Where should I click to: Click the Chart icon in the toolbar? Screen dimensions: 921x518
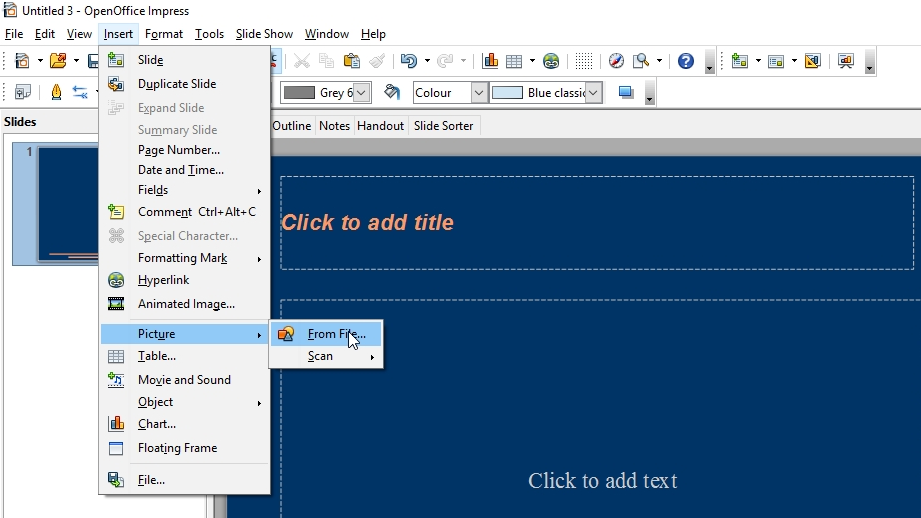490,60
